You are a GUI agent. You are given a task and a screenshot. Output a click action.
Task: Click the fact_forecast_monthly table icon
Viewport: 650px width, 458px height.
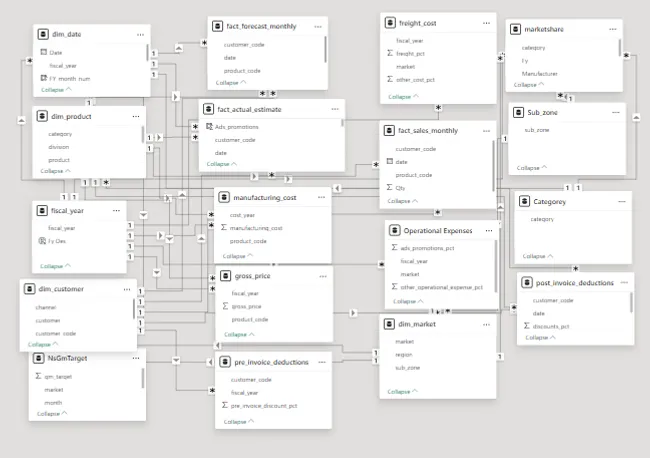[x=217, y=26]
